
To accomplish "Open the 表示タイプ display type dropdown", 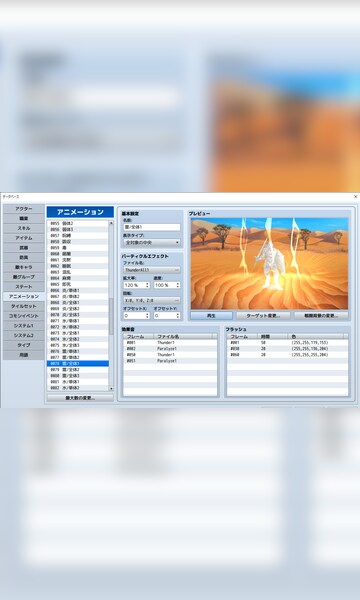I will pos(151,243).
